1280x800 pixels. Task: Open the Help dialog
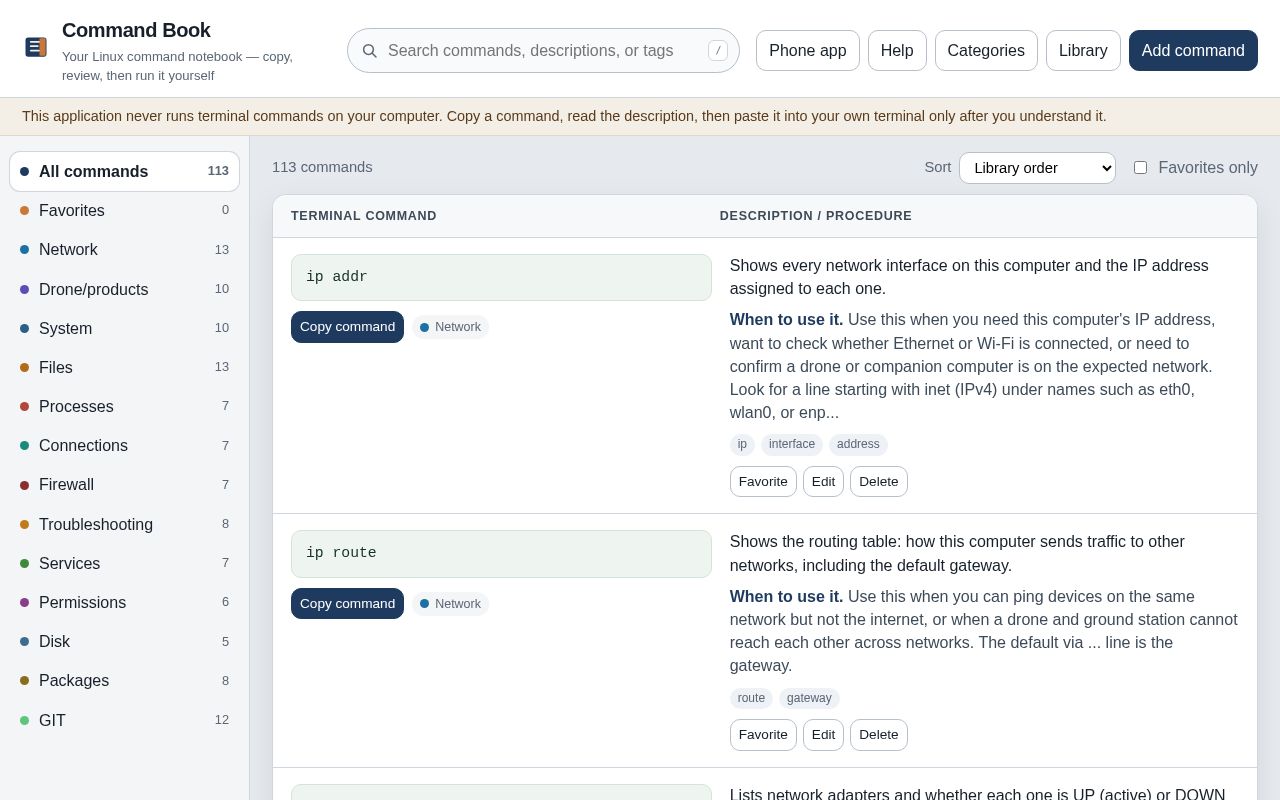[x=897, y=51]
